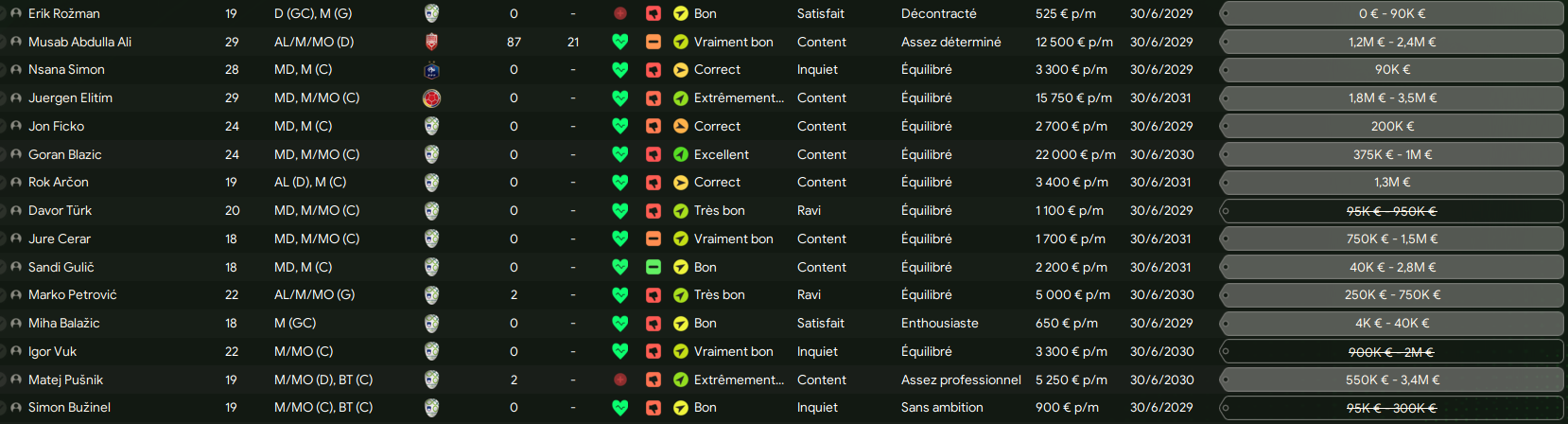1568x424 pixels.
Task: Click Goran Blazic's 22 000 € p/m wage
Action: [x=1075, y=154]
